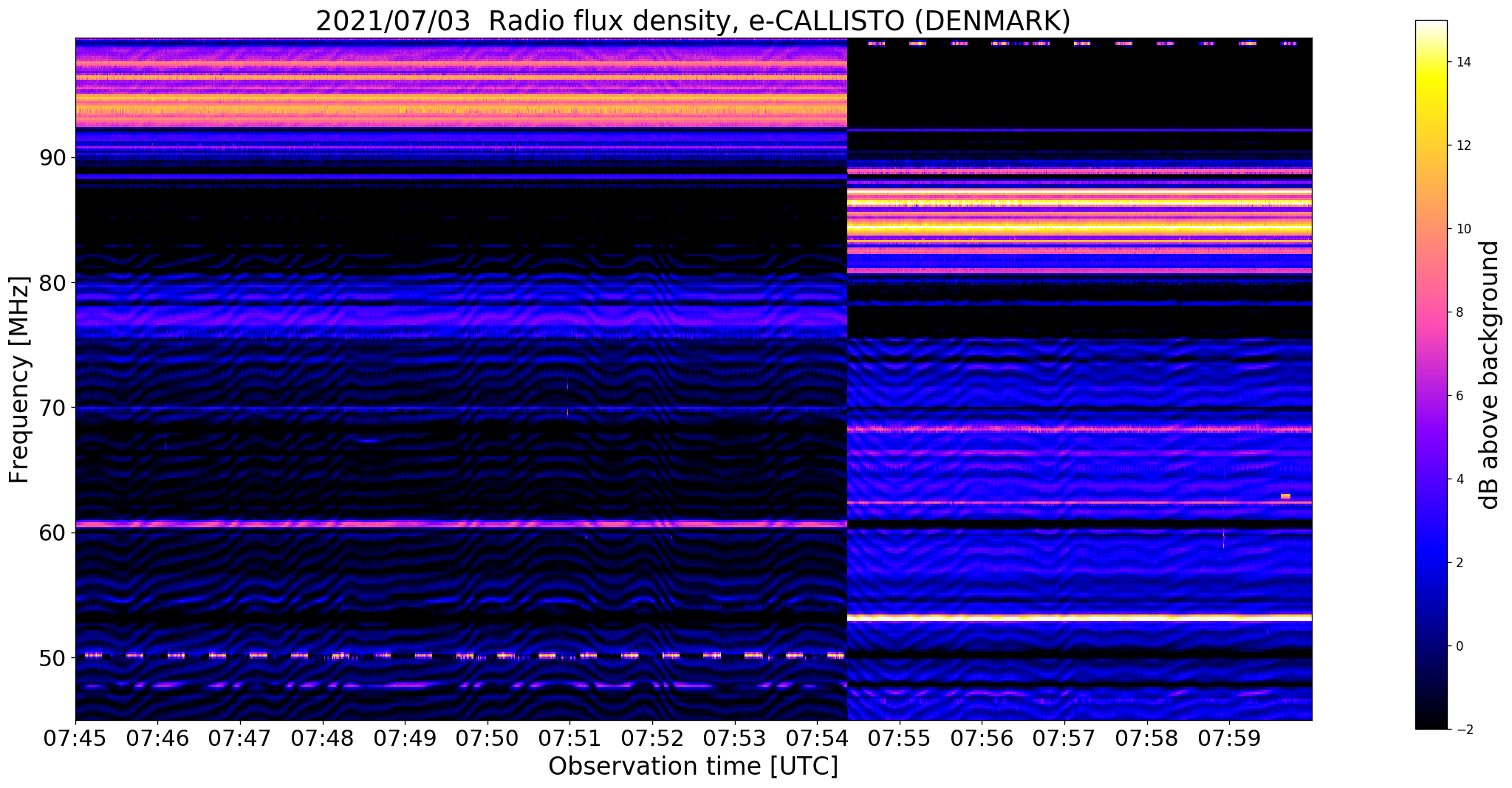1512x788 pixels.
Task: Click the 90 MHz frequency tick label
Action: tap(52, 158)
